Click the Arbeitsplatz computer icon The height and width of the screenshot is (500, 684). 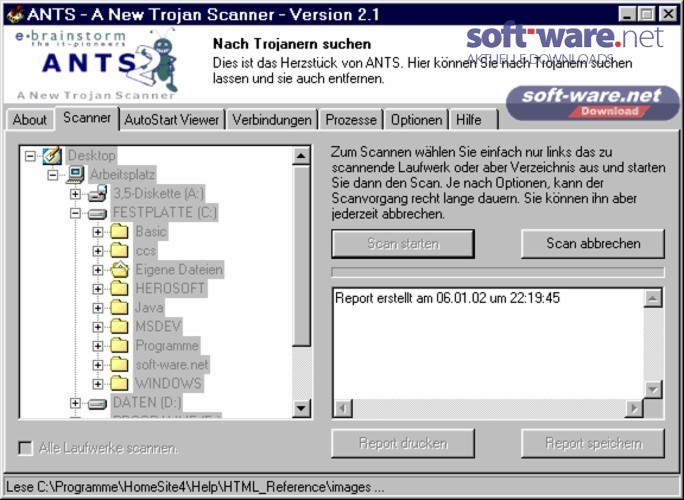pos(75,175)
